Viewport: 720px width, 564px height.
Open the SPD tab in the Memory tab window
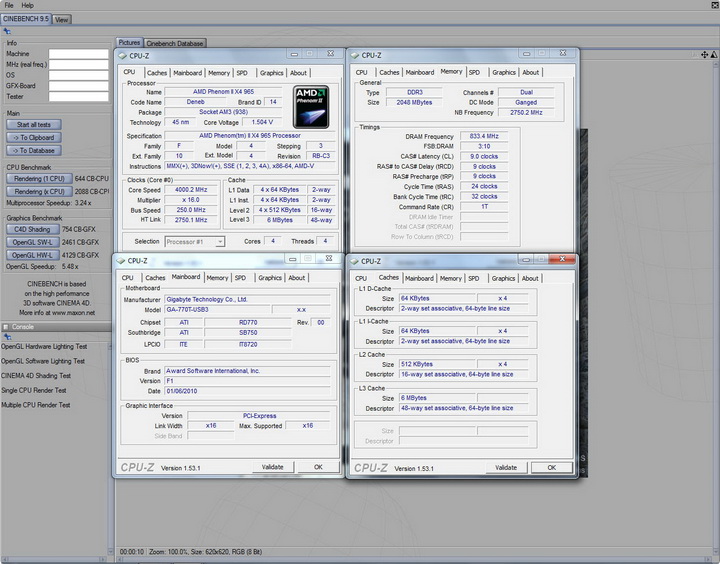click(474, 72)
